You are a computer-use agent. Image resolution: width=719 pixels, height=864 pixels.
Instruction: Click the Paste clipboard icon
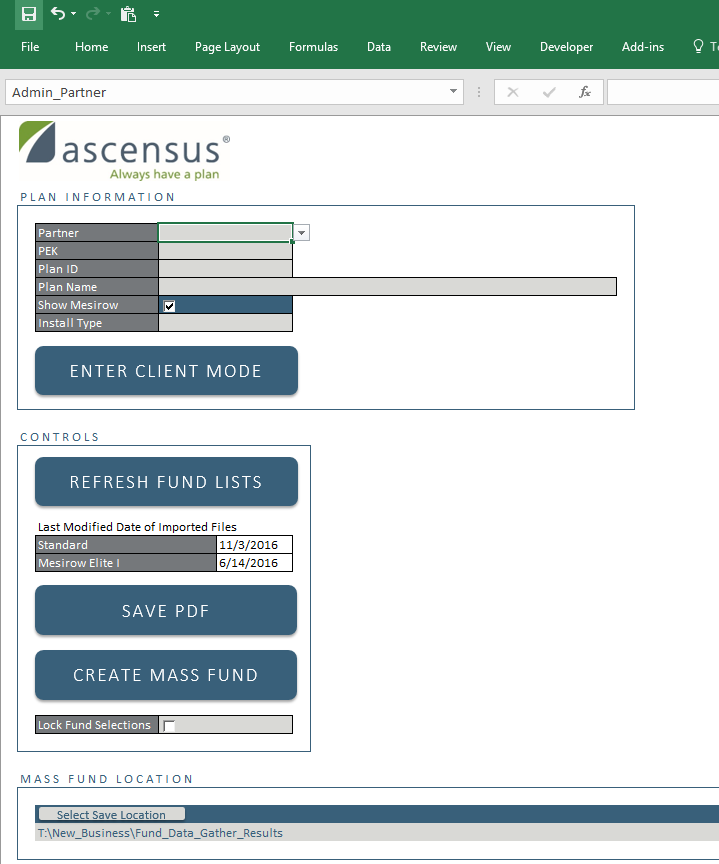[x=127, y=14]
